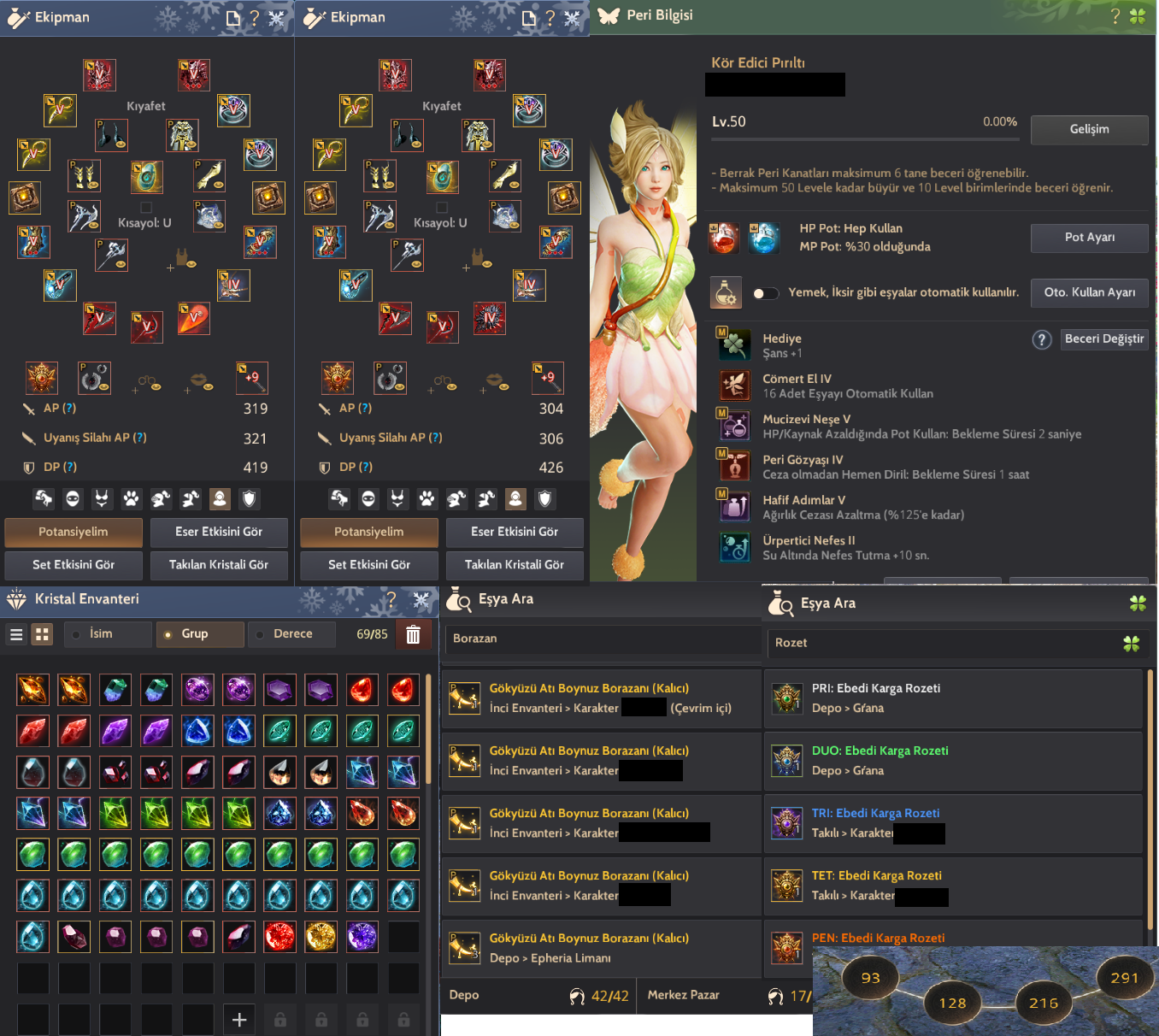
Task: Open the Kristal Envanteri help question mark
Action: 391,600
